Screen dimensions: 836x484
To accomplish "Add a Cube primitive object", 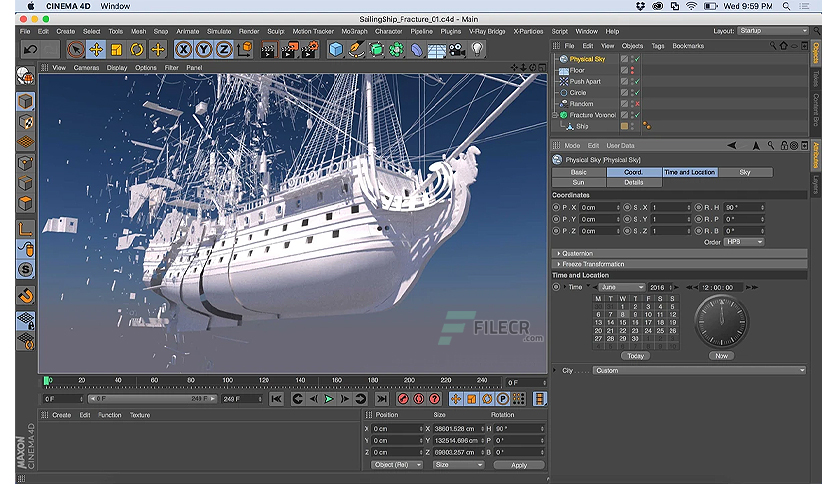I will point(336,50).
